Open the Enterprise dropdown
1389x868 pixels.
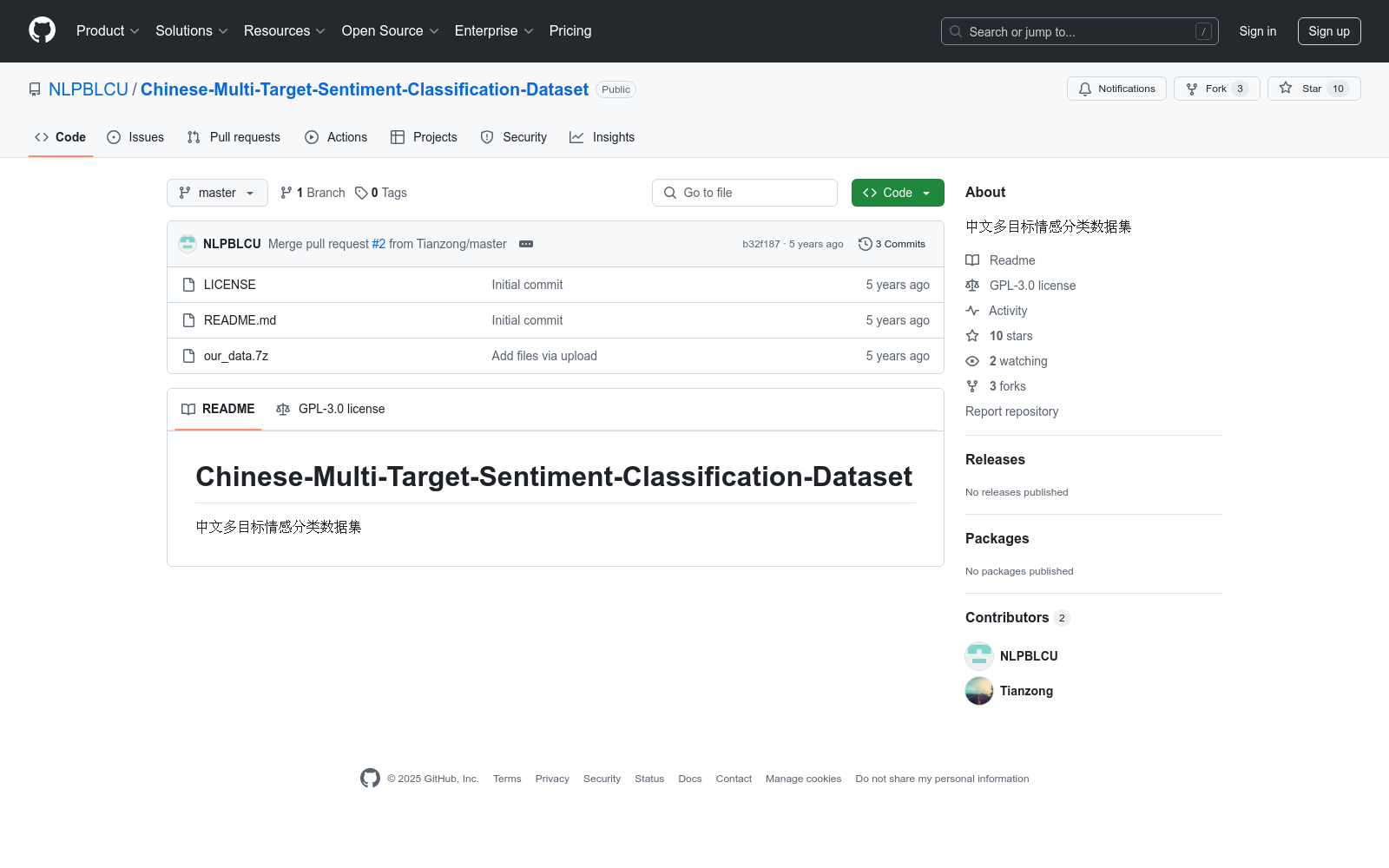pyautogui.click(x=494, y=30)
